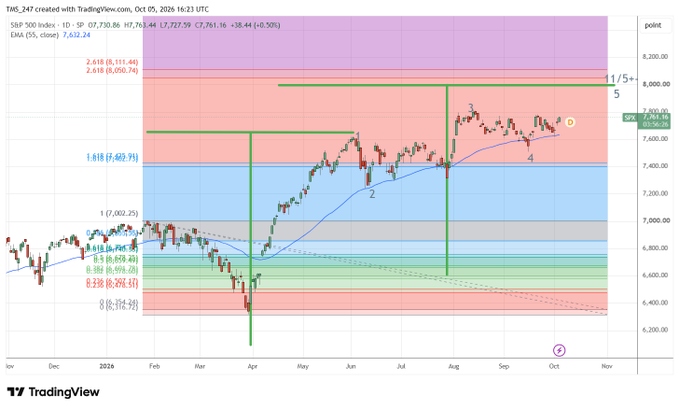Click the low price L7,727.59

click(x=175, y=25)
